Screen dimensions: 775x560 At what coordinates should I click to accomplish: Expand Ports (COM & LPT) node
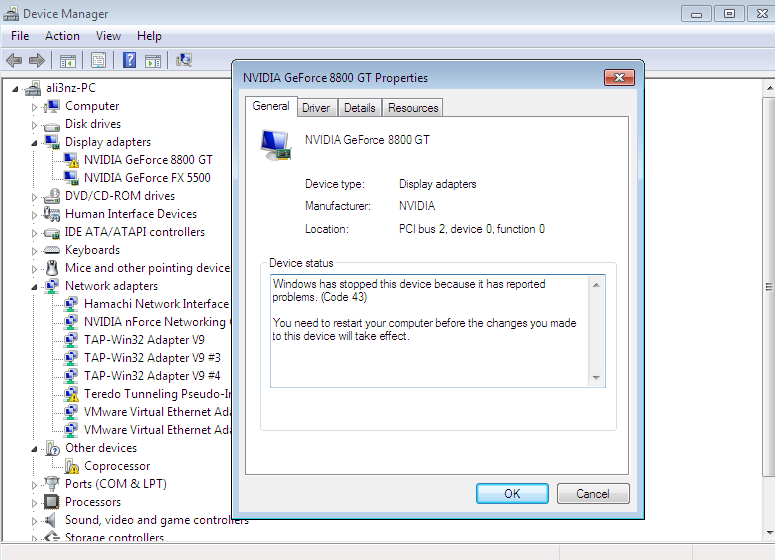(34, 485)
